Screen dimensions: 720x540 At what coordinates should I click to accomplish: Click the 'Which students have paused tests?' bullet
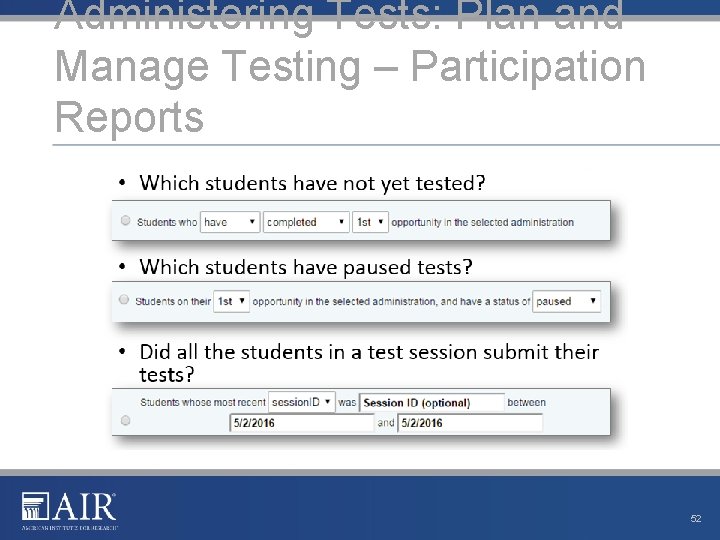(305, 267)
